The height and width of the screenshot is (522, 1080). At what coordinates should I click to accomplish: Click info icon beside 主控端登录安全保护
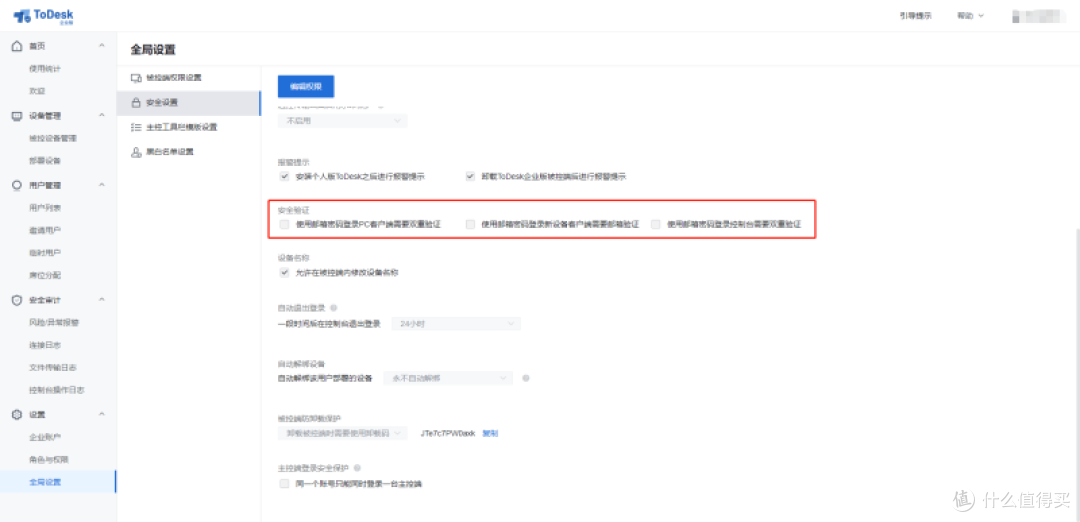click(357, 468)
